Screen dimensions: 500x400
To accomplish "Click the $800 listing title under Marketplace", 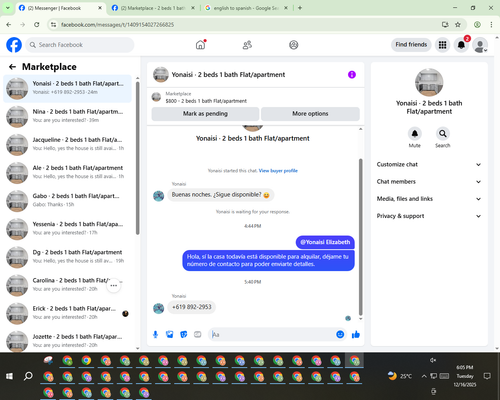I will pos(206,101).
